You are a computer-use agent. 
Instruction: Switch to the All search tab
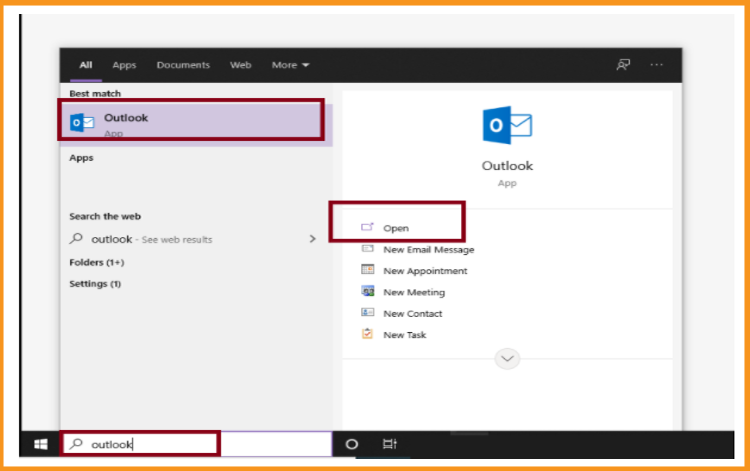tap(86, 65)
